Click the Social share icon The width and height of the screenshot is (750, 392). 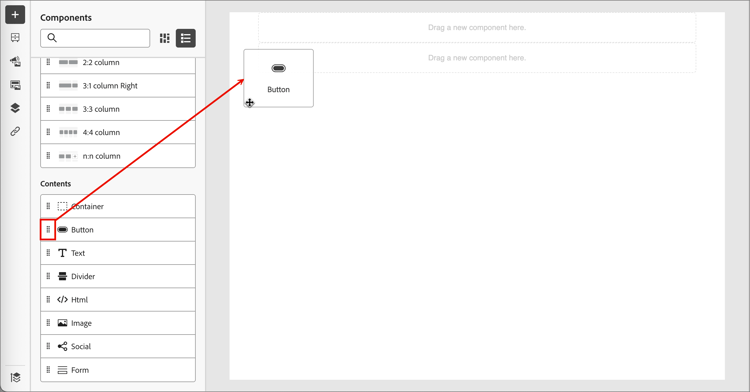[x=62, y=347]
